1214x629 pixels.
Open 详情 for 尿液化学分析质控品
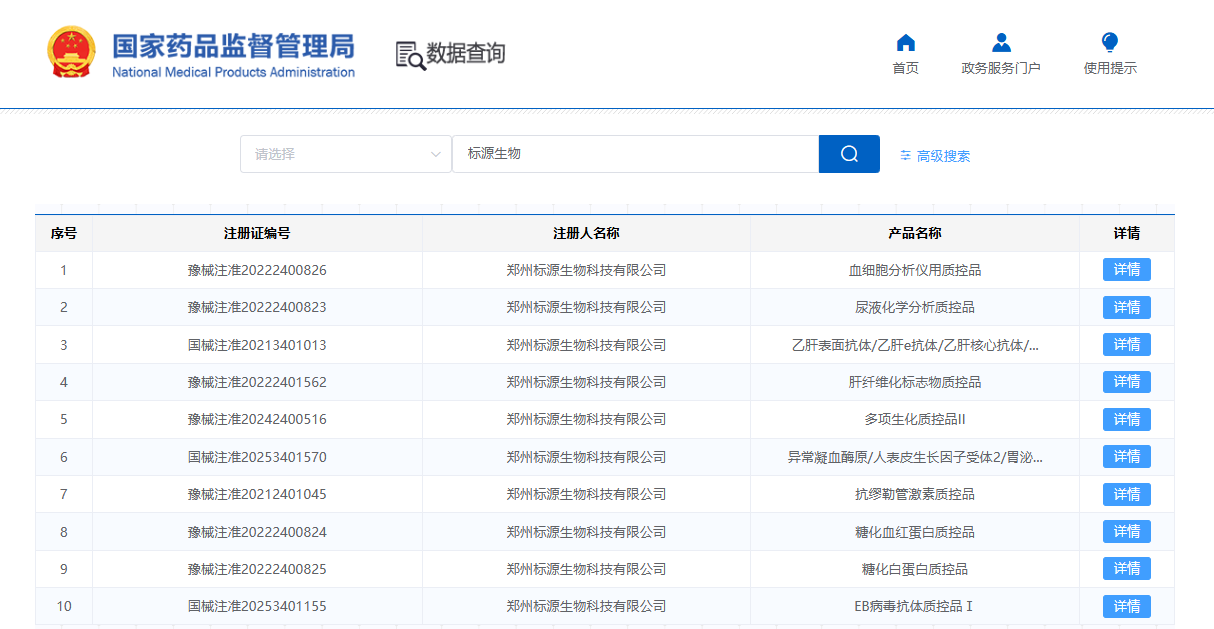click(1126, 307)
